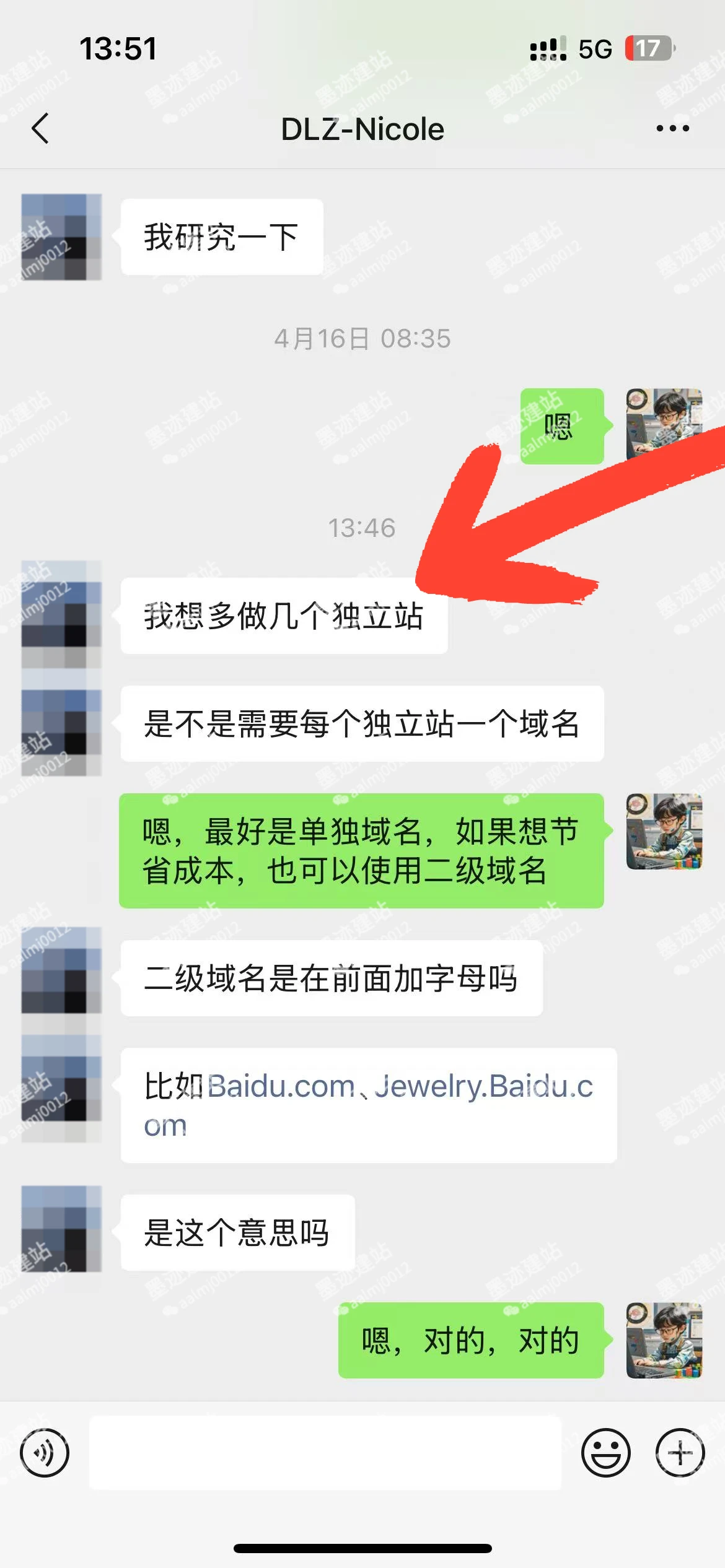The image size is (725, 1568).
Task: Tap contact avatar beside 我研究一下
Action: (61, 237)
